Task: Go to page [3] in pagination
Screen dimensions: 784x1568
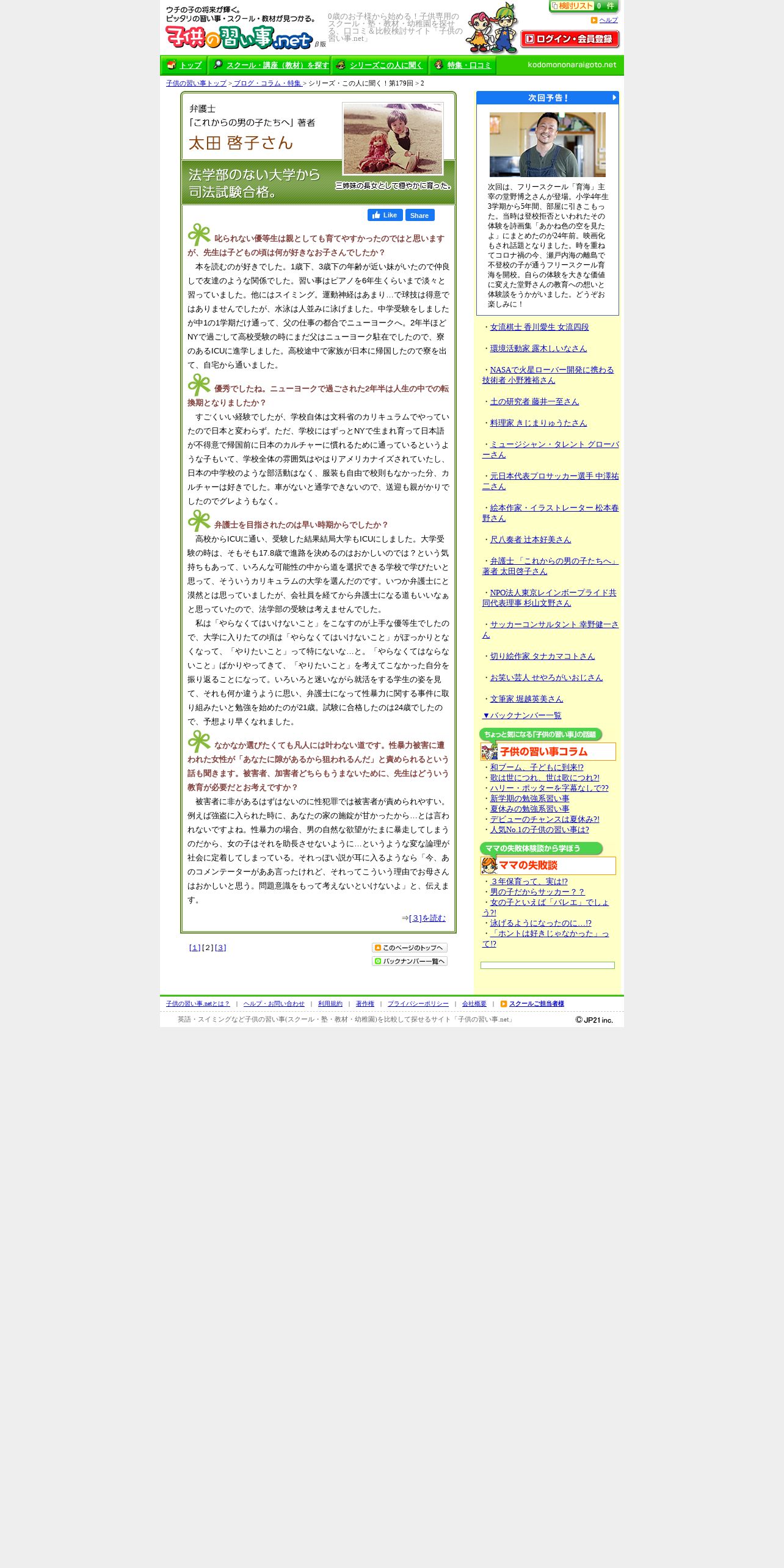Action: 220,948
